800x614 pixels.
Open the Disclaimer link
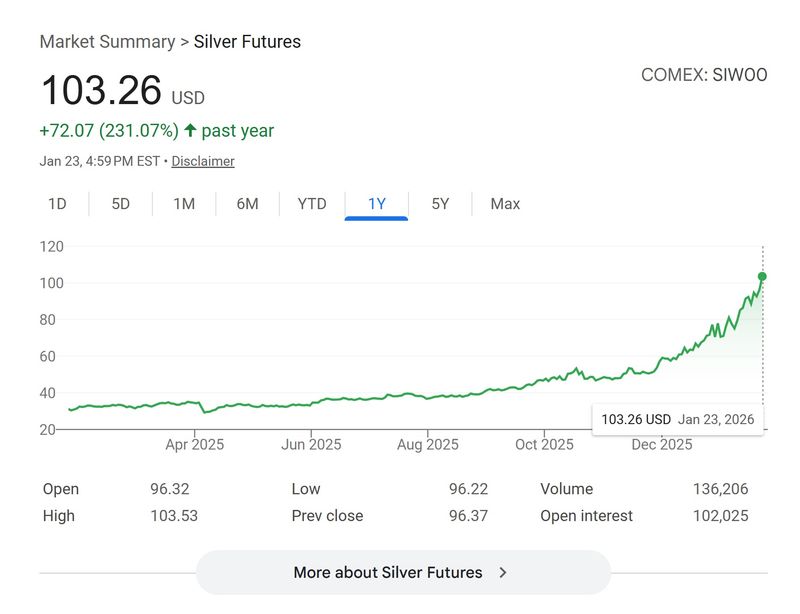pos(203,161)
